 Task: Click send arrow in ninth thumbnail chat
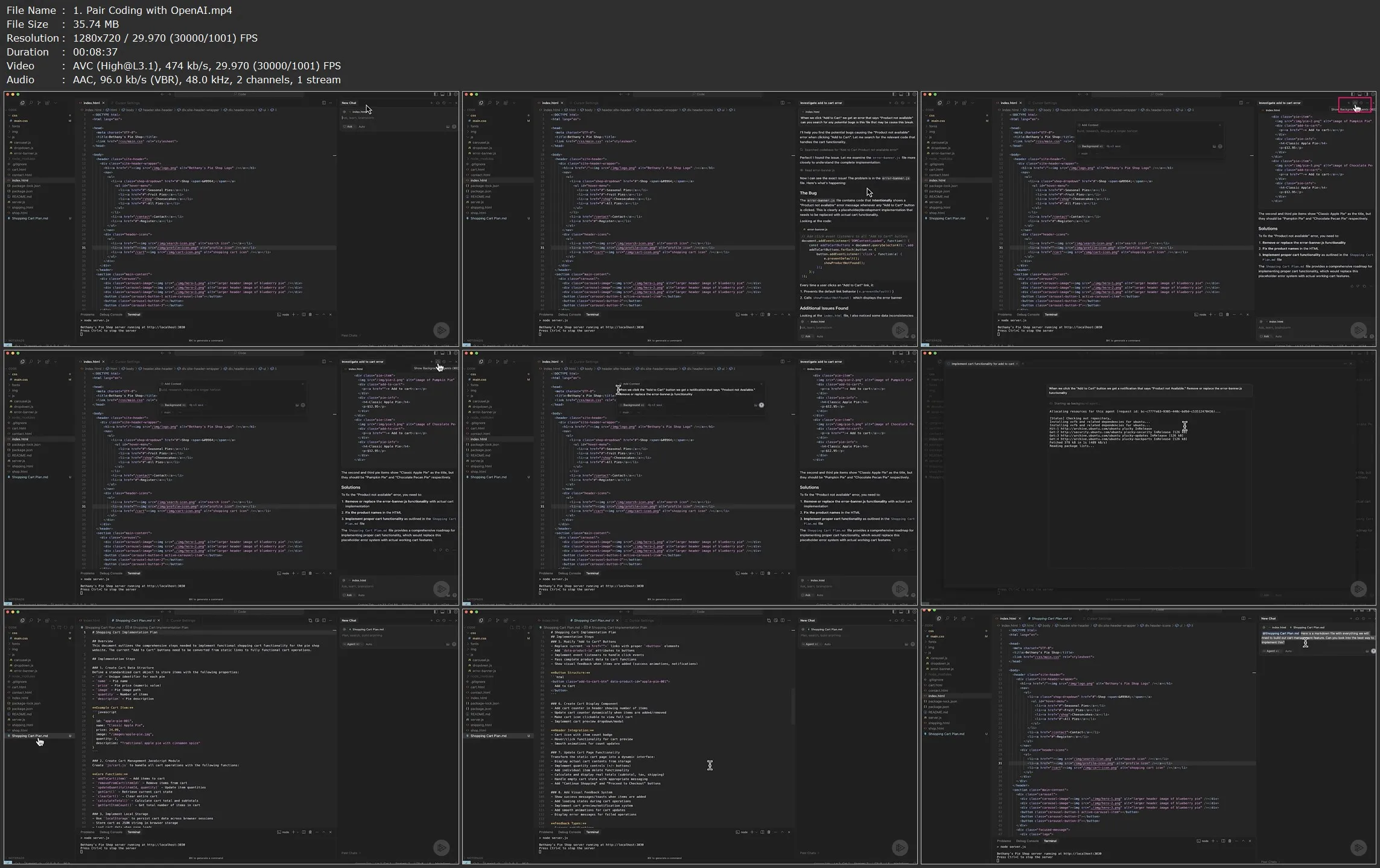coord(1374,651)
